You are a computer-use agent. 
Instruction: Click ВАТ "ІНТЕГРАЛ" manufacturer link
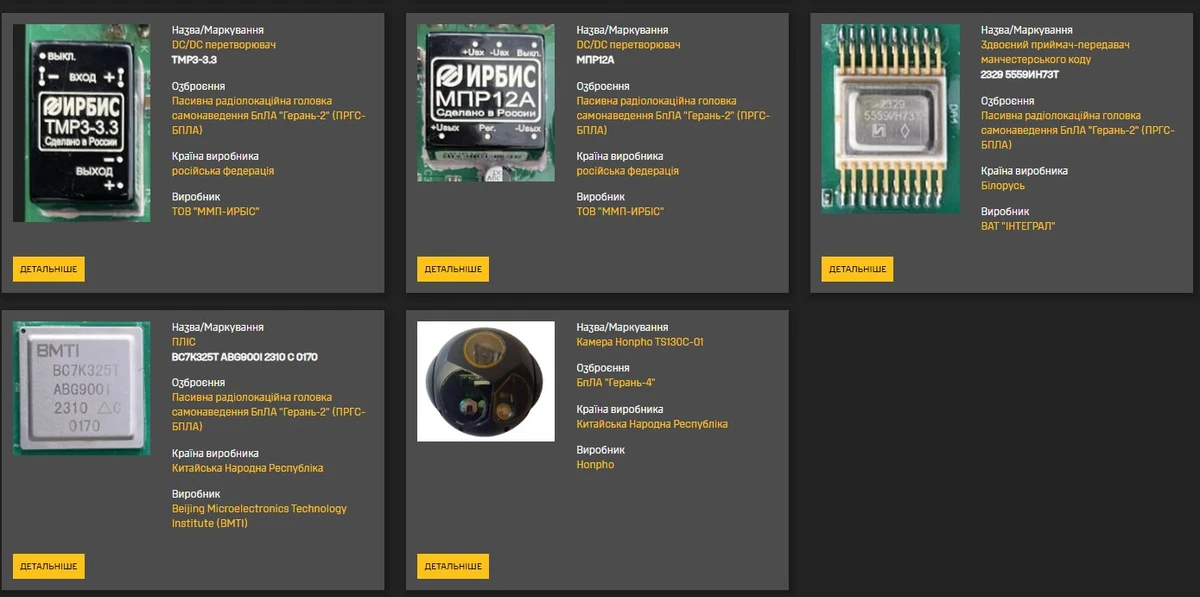point(1018,226)
